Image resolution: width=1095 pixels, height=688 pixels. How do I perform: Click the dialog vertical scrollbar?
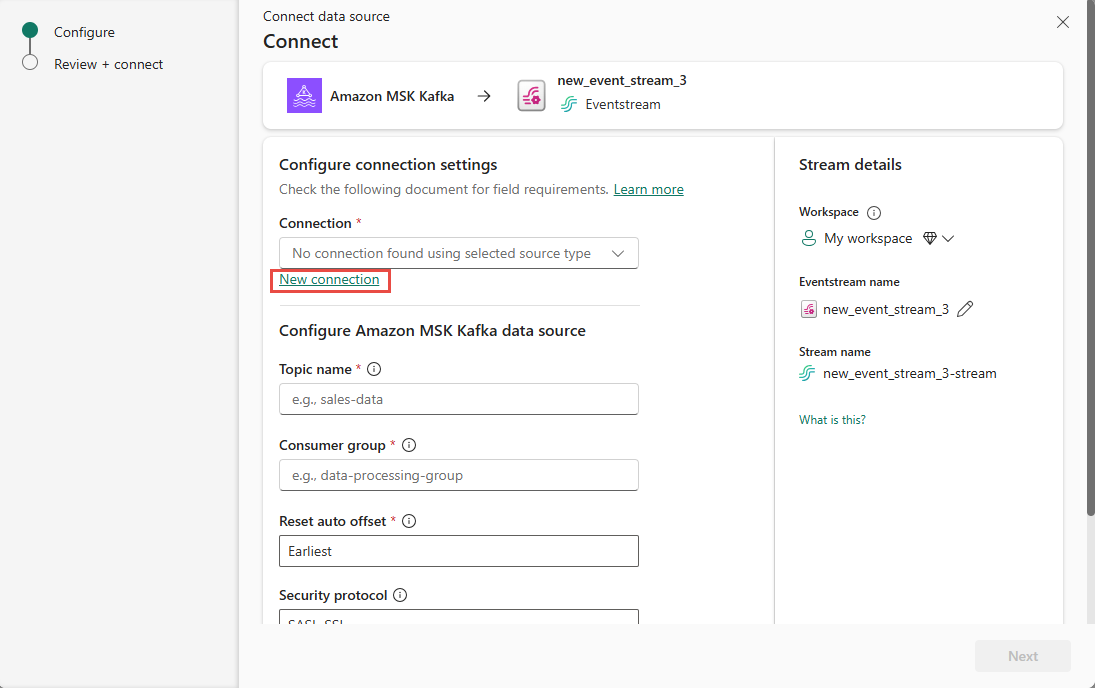(x=1091, y=258)
